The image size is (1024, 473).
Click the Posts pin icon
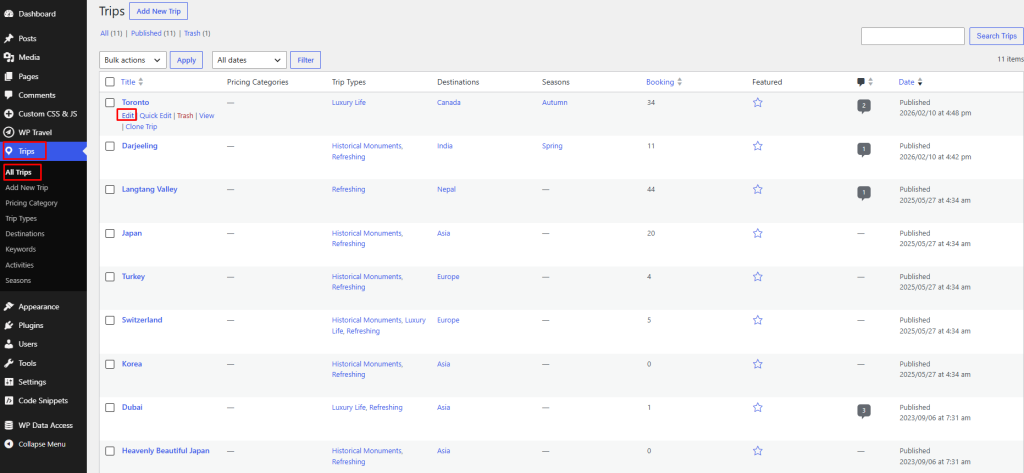[x=9, y=39]
